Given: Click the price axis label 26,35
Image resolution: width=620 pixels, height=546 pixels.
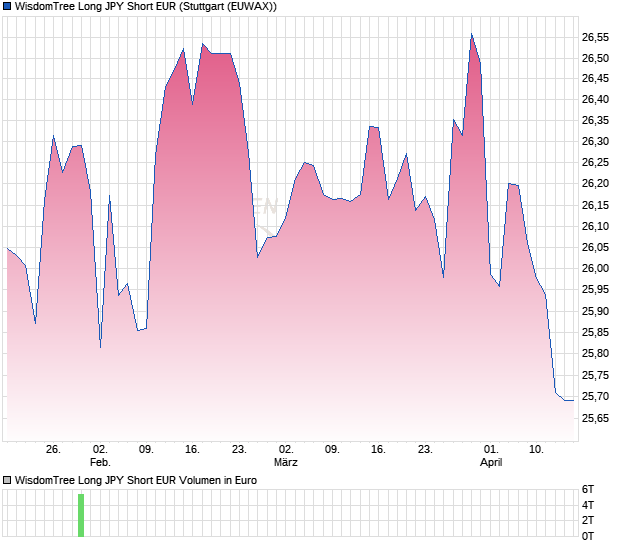Looking at the screenshot, I should point(595,120).
